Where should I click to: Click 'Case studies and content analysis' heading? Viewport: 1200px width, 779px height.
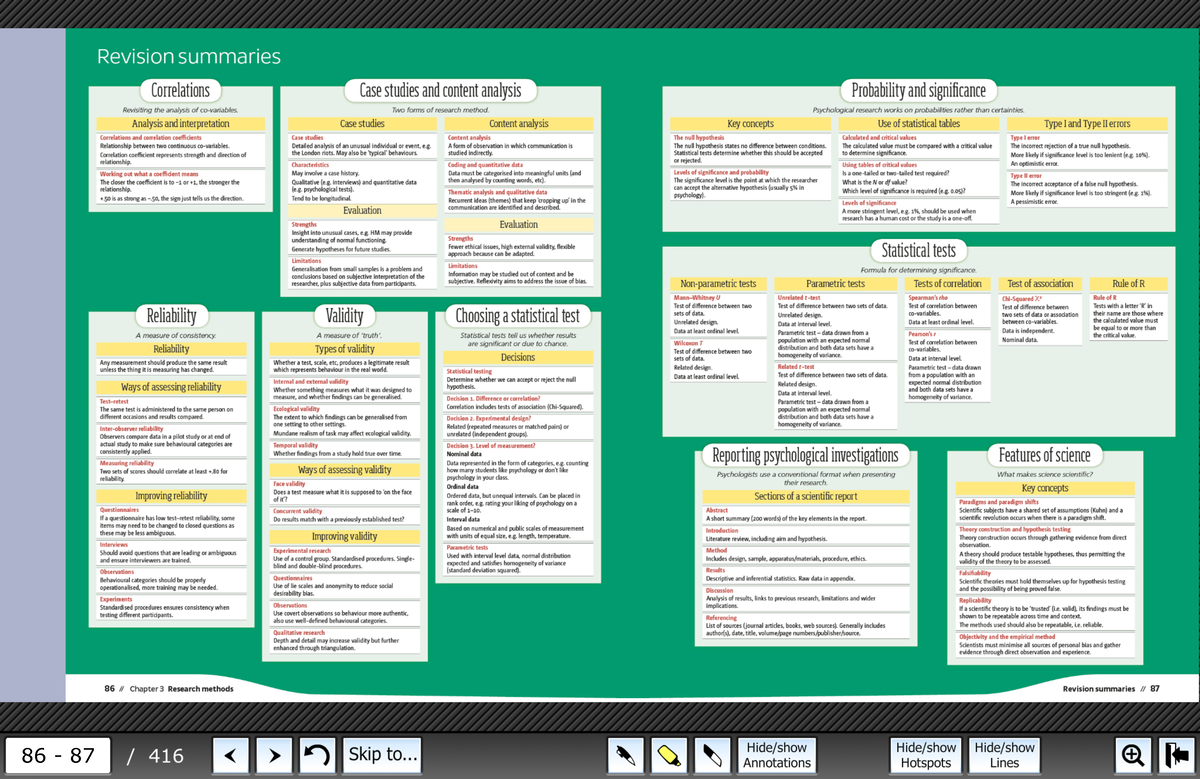coord(440,91)
